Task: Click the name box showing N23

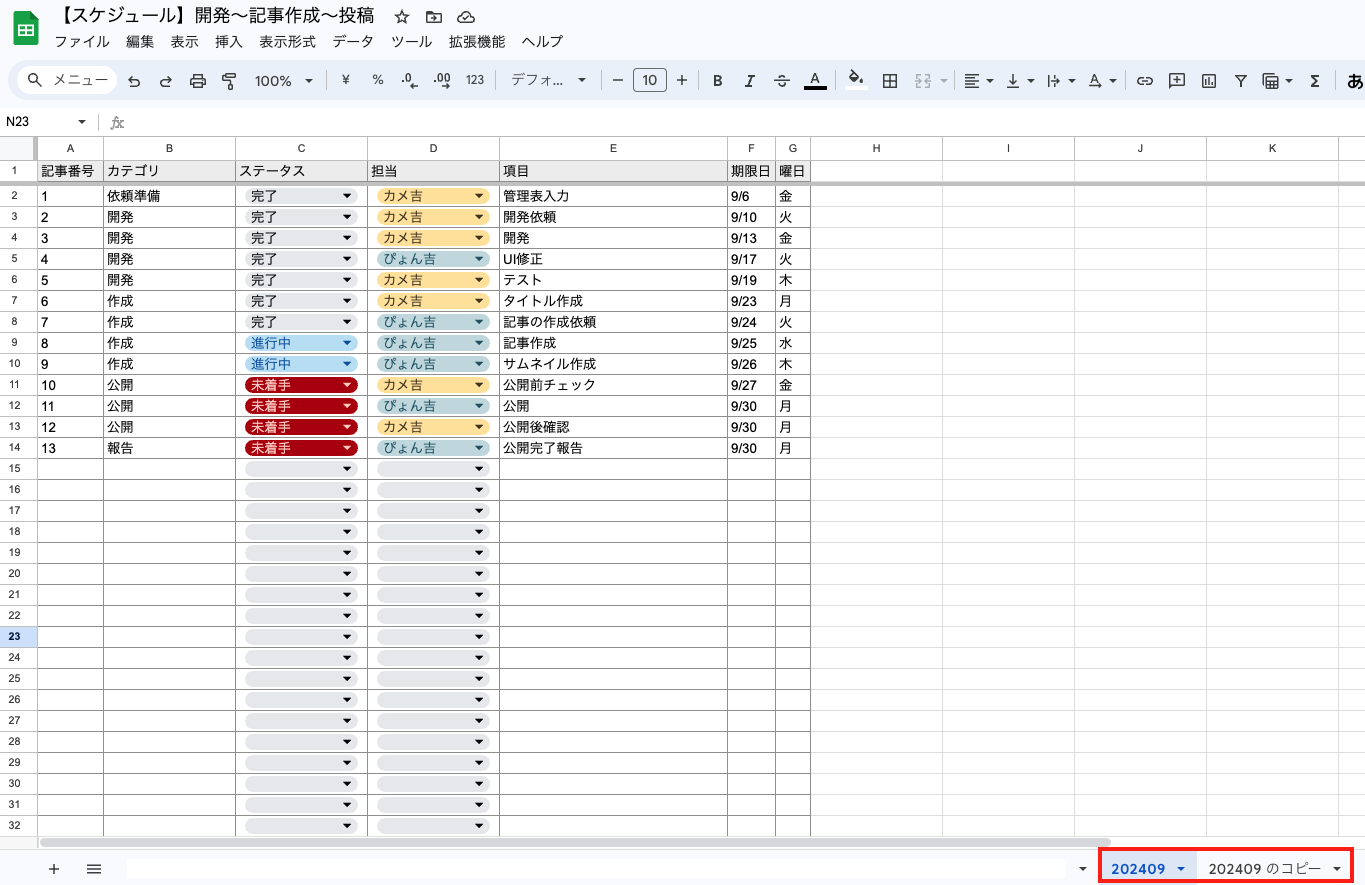Action: 47,122
